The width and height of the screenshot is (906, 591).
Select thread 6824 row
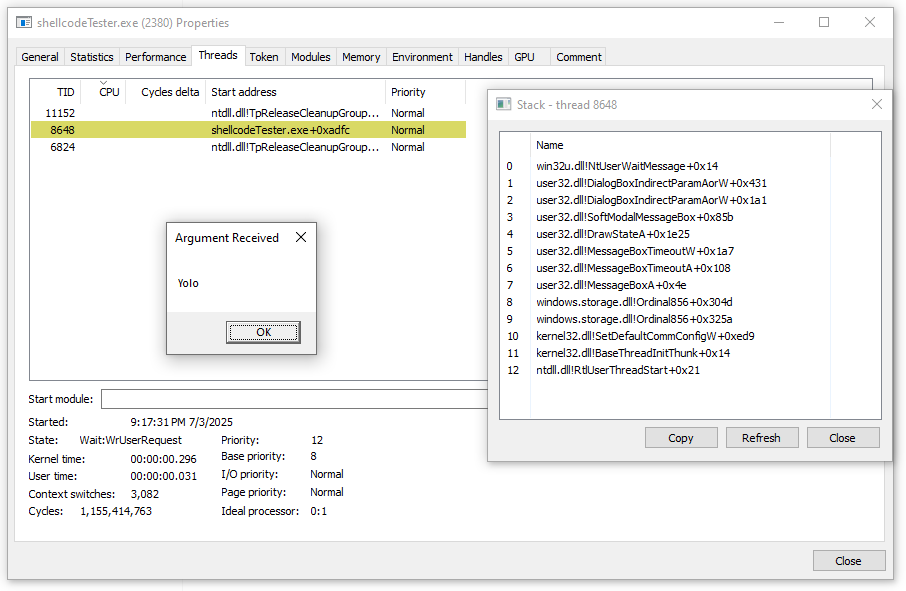point(248,147)
